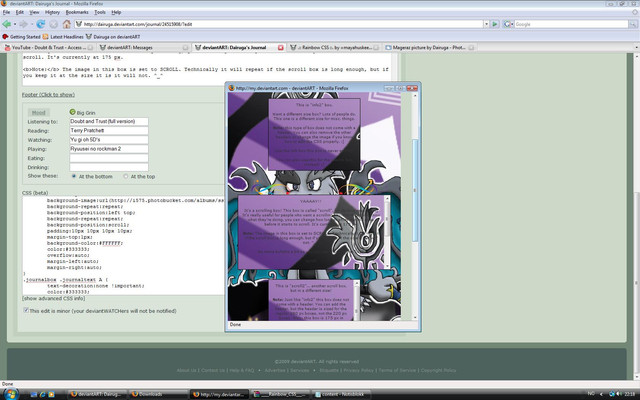Switch to Rainbow_CSS taskbar item
The height and width of the screenshot is (400, 640).
click(x=280, y=394)
